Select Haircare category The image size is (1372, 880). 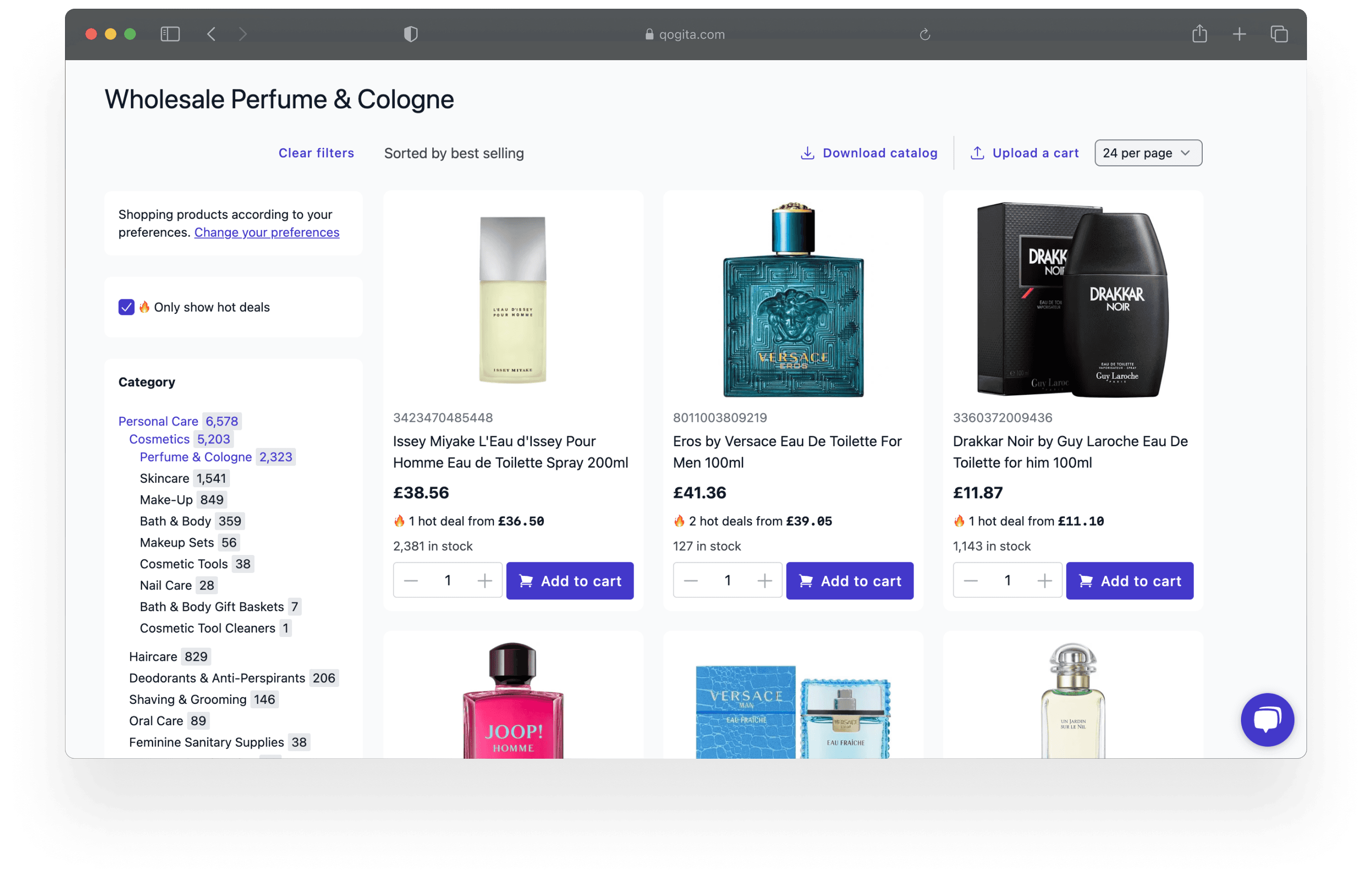pyautogui.click(x=153, y=656)
